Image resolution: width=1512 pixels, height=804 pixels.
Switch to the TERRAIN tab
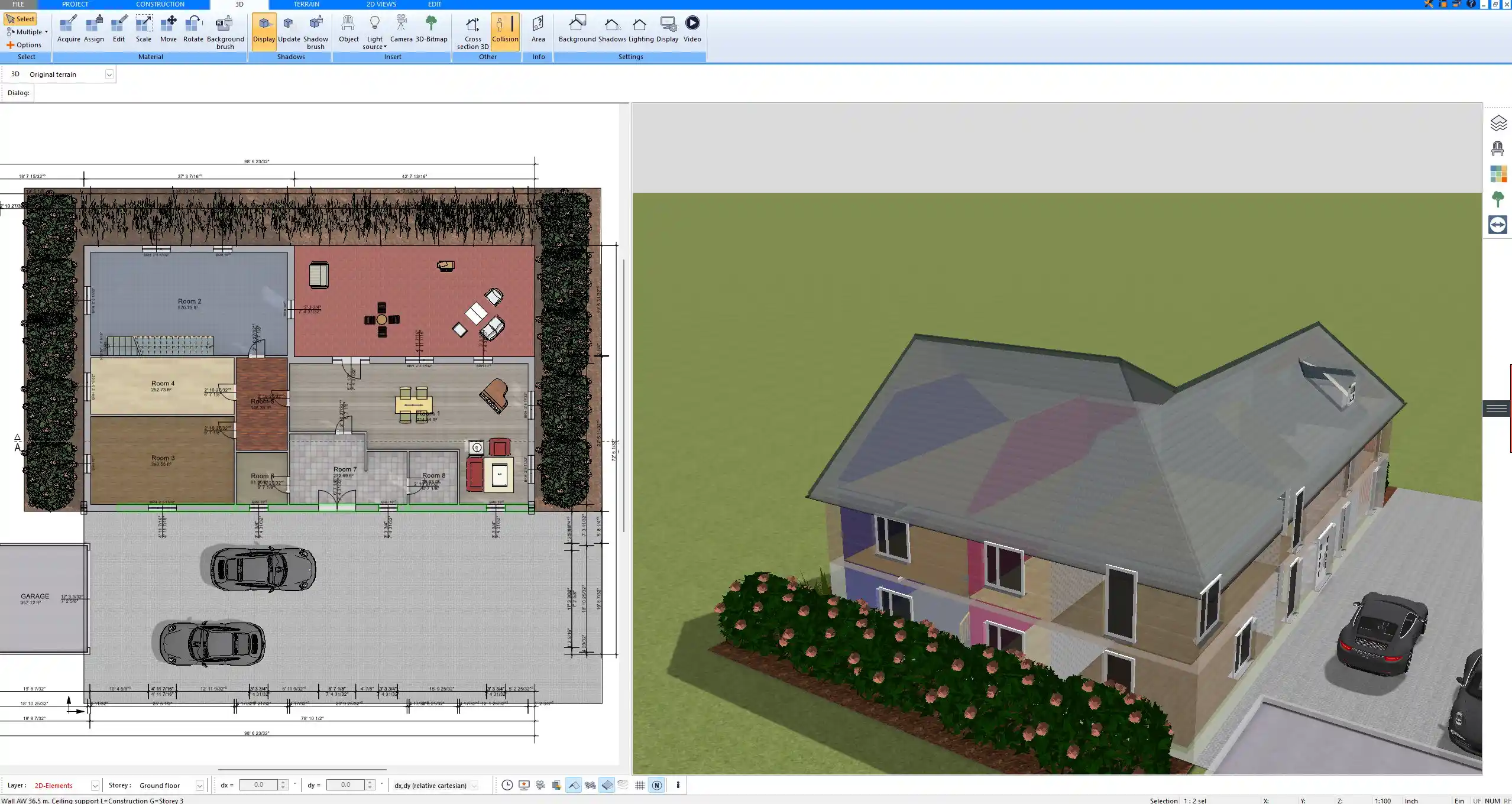(x=306, y=4)
